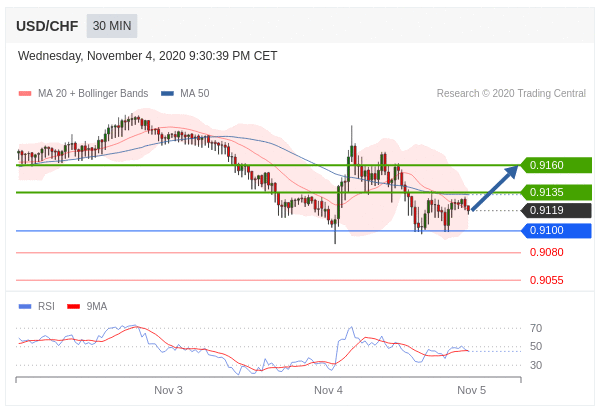Image resolution: width=596 pixels, height=411 pixels.
Task: Click the blue upward forecast arrow
Action: 495,187
